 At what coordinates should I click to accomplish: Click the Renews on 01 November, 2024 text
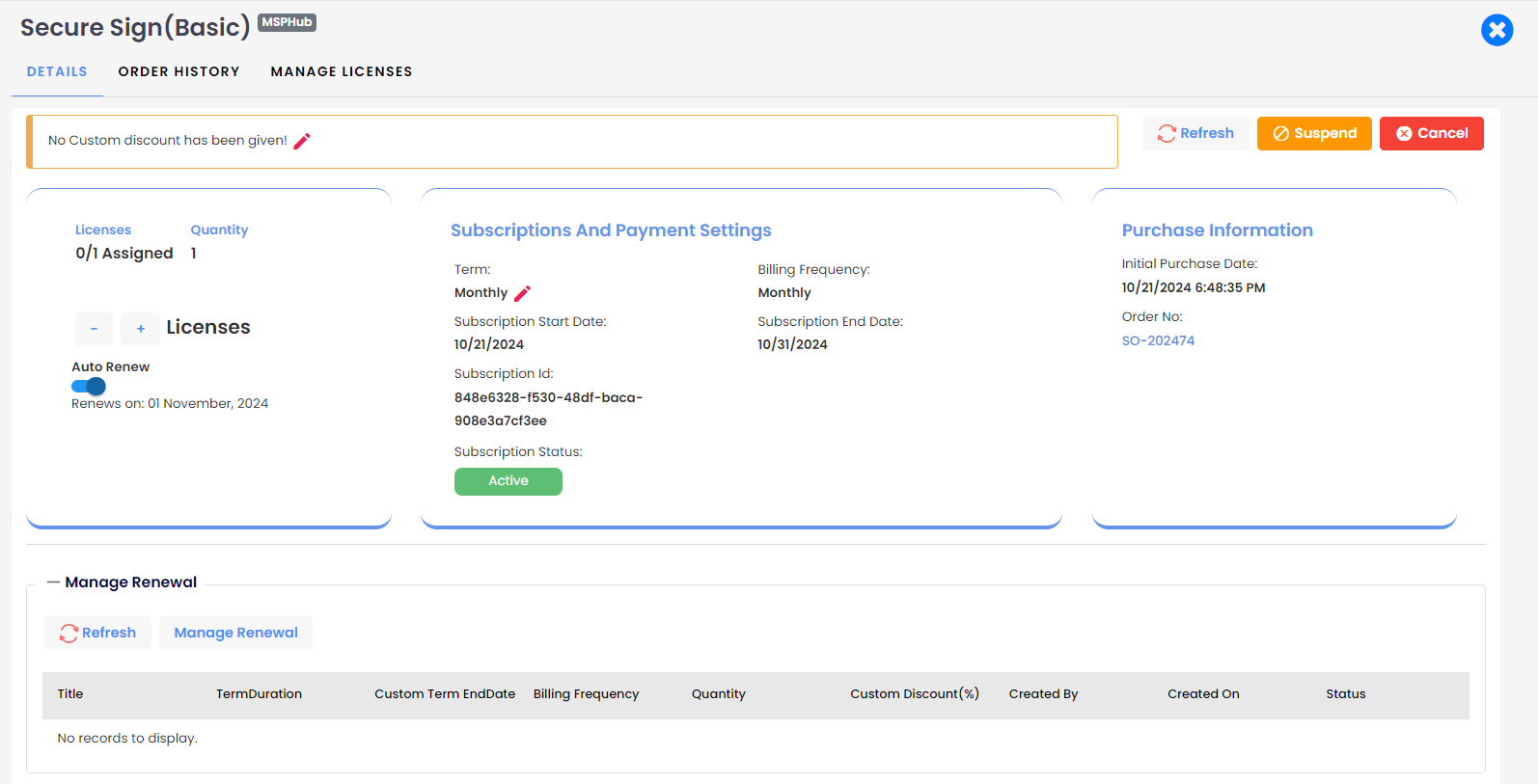[170, 404]
